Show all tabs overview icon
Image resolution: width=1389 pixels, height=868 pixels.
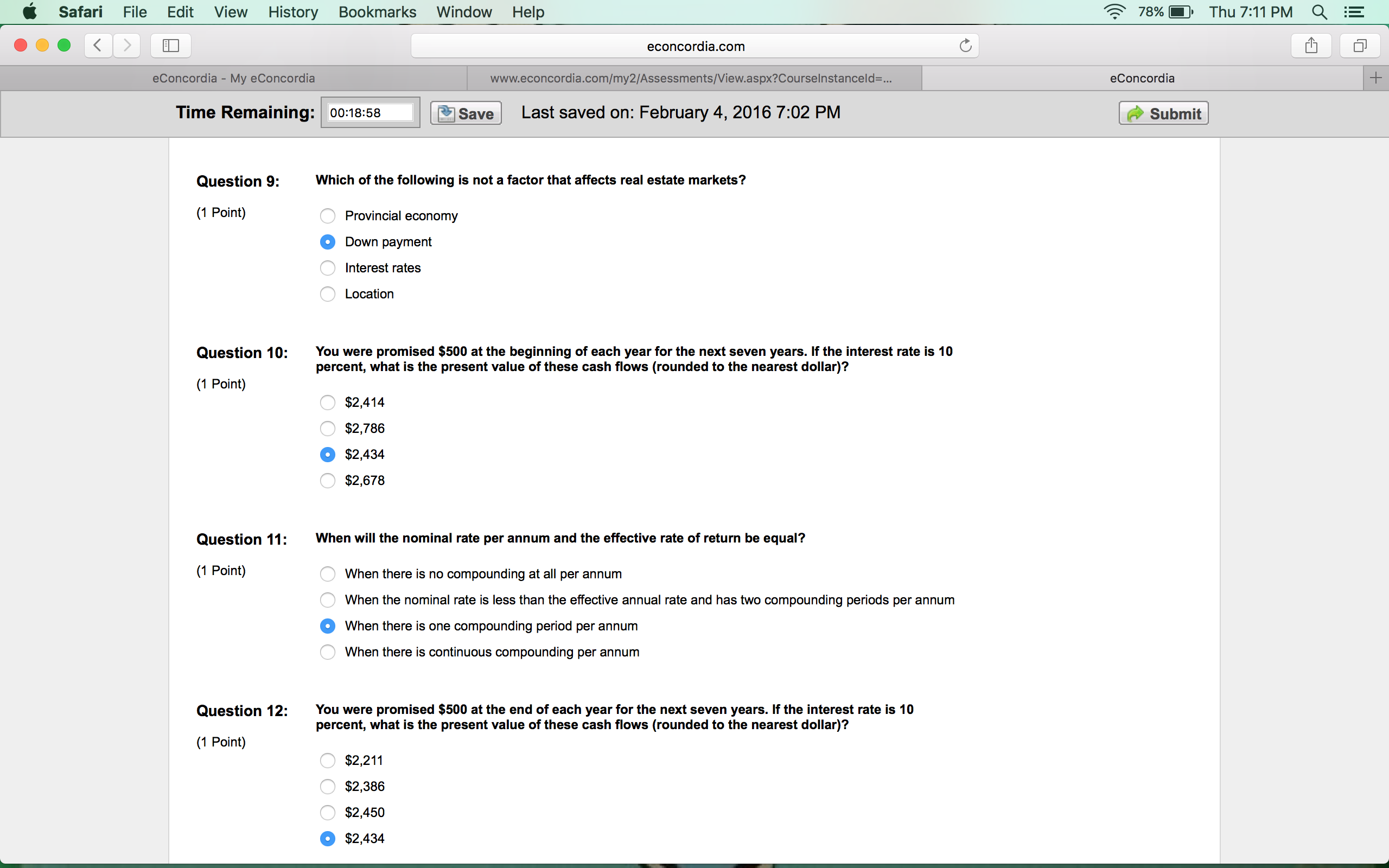tap(1360, 46)
